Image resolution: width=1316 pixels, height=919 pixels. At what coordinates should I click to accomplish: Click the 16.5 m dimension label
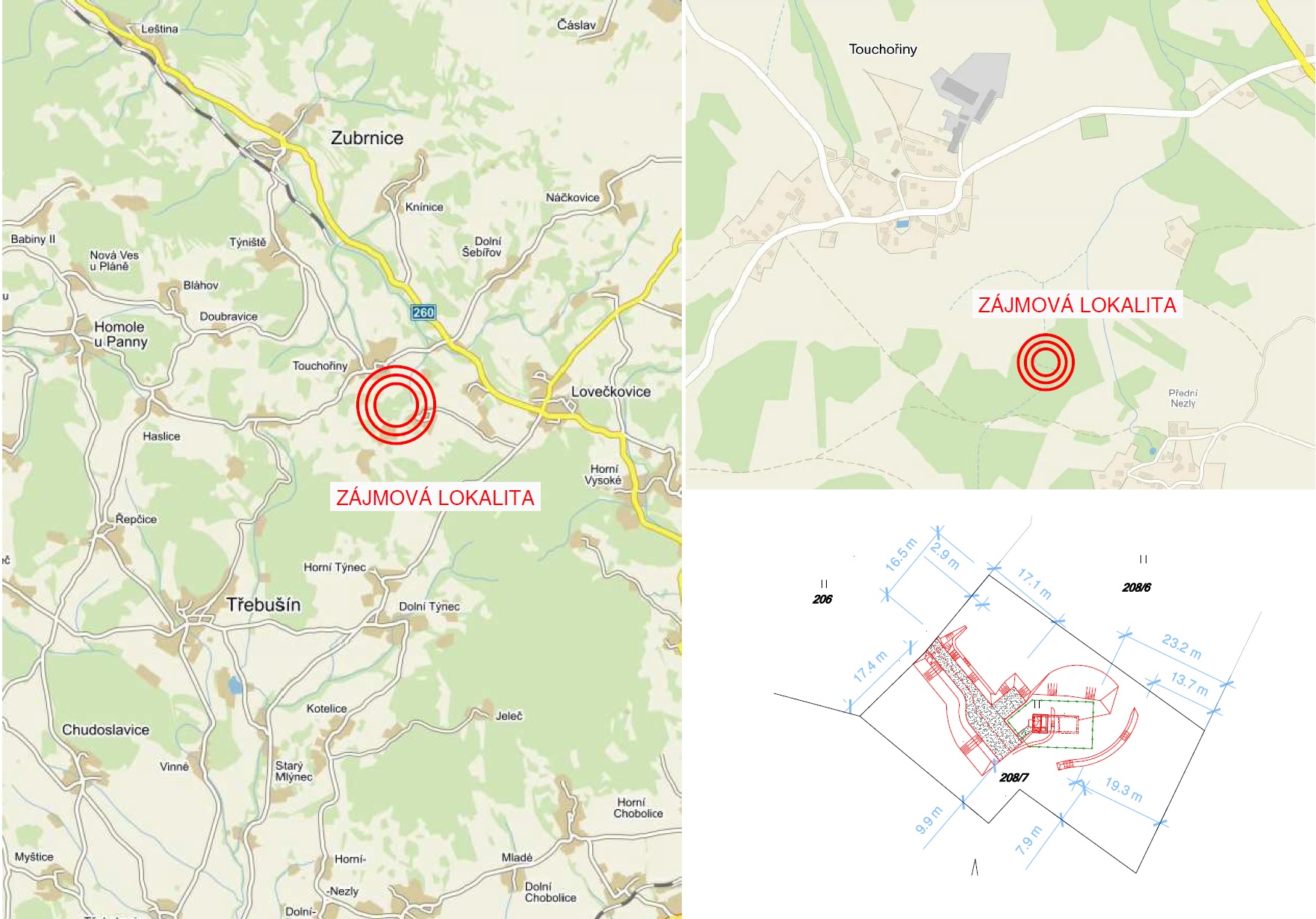900,555
